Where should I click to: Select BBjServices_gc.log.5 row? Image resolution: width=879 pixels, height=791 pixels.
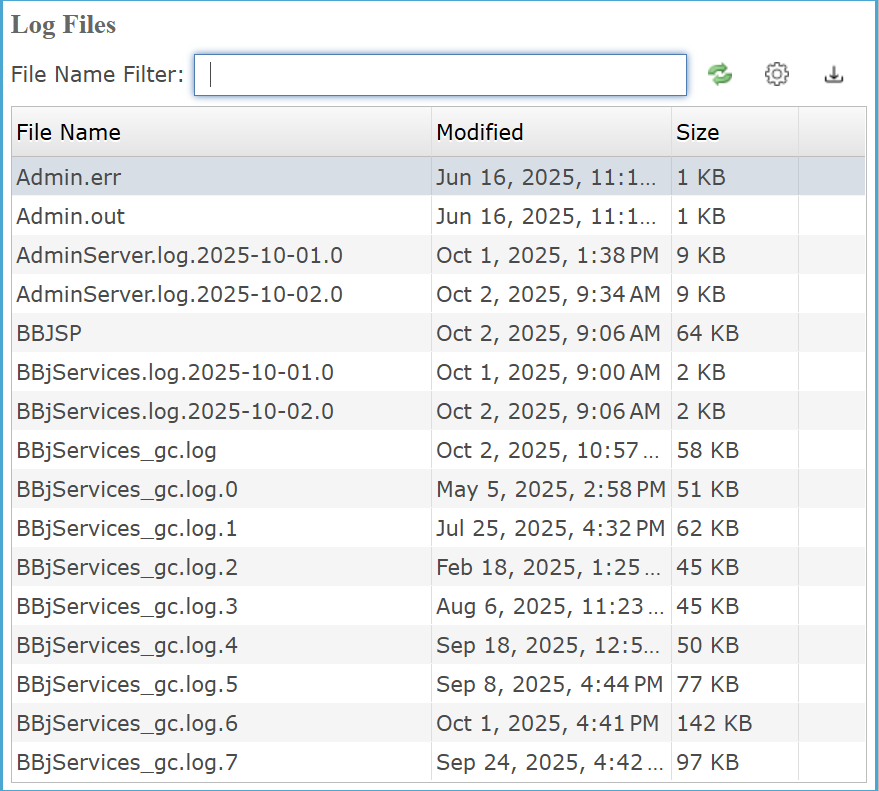pyautogui.click(x=127, y=684)
